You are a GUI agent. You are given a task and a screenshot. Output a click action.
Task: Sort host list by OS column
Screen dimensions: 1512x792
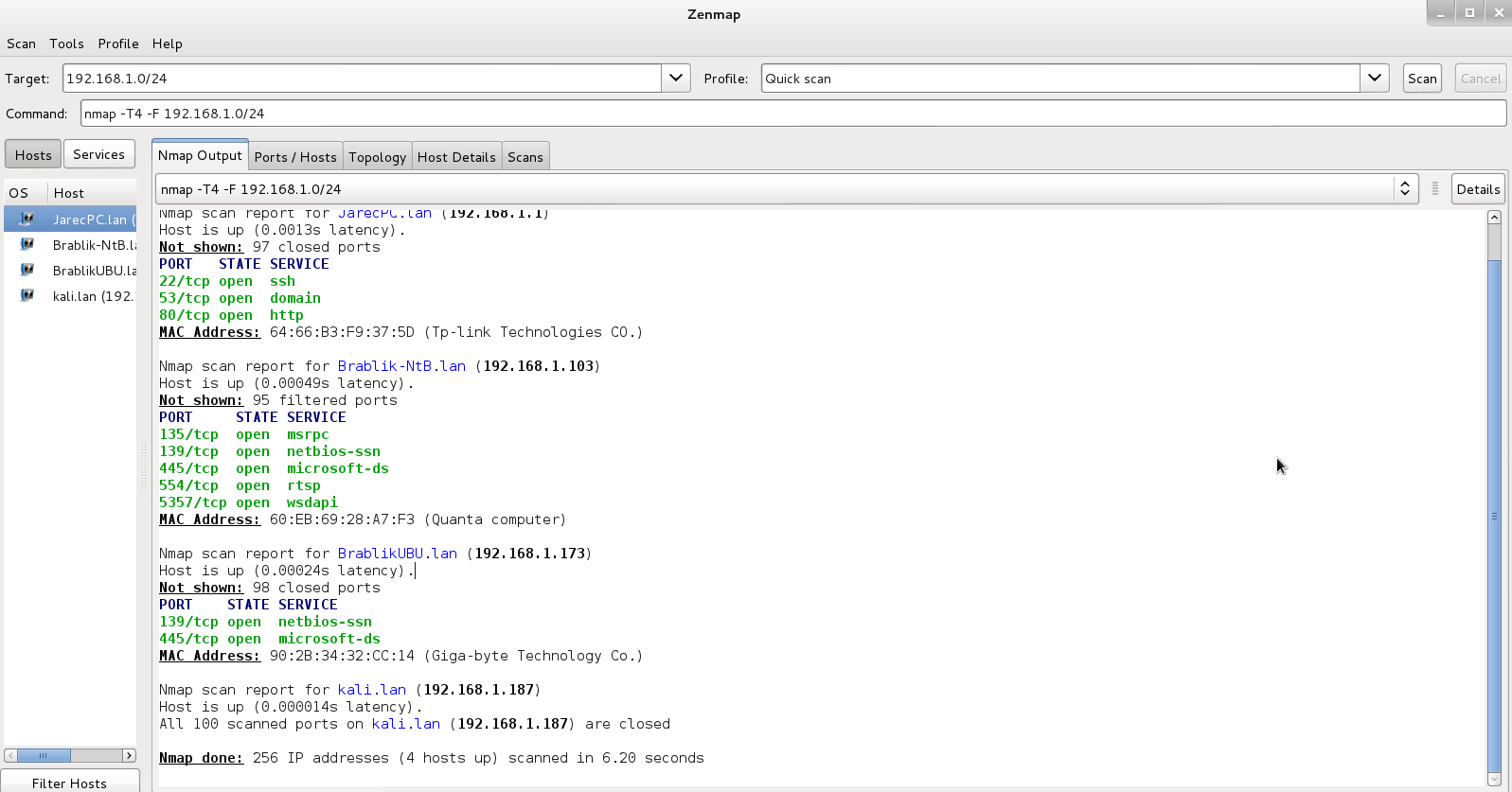point(26,192)
